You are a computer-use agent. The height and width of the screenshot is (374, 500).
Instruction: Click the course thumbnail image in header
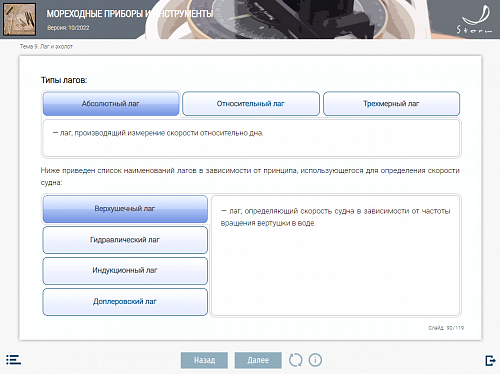click(x=19, y=19)
